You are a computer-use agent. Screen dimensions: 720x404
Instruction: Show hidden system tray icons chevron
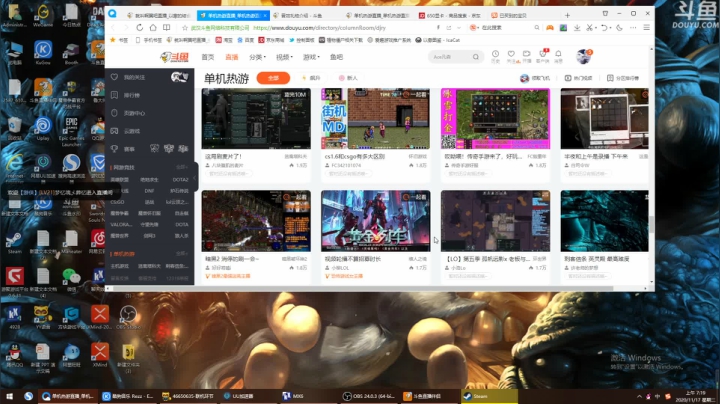point(639,396)
